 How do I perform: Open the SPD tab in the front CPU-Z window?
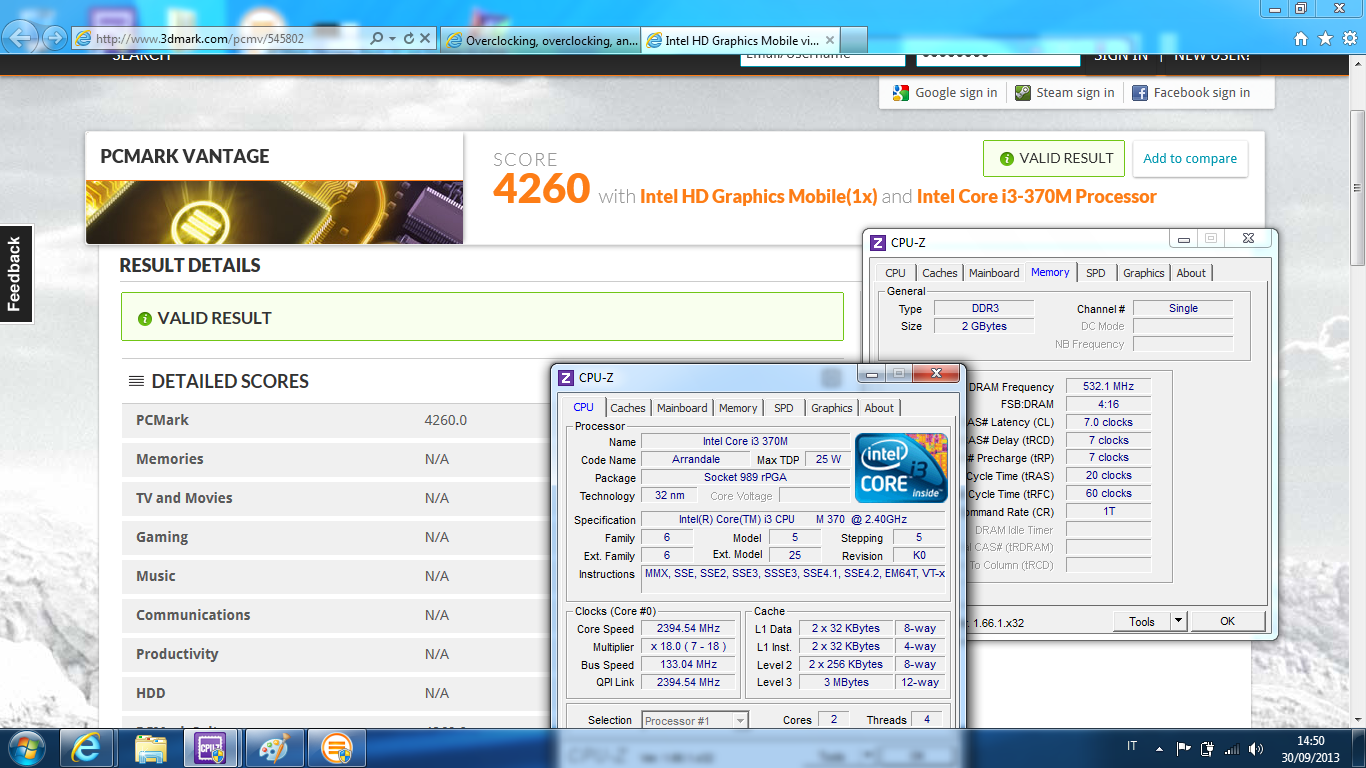point(784,408)
